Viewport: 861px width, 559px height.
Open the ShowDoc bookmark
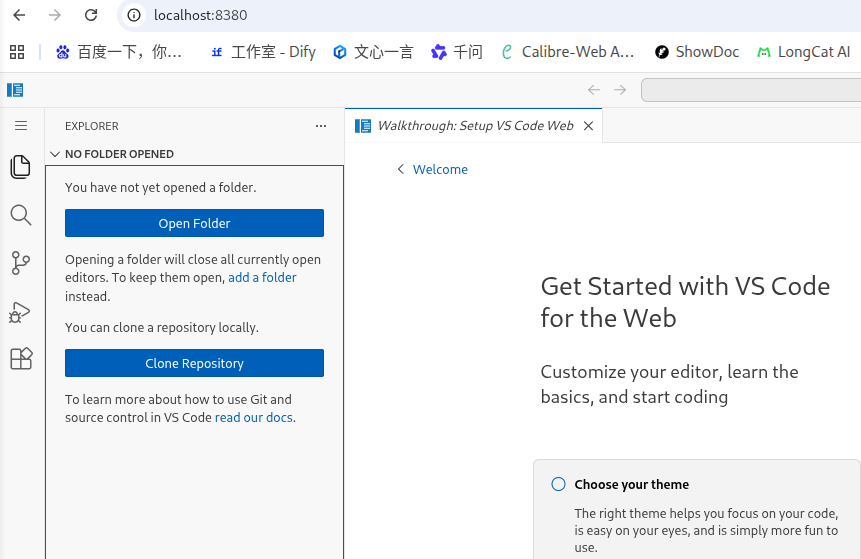click(x=697, y=52)
